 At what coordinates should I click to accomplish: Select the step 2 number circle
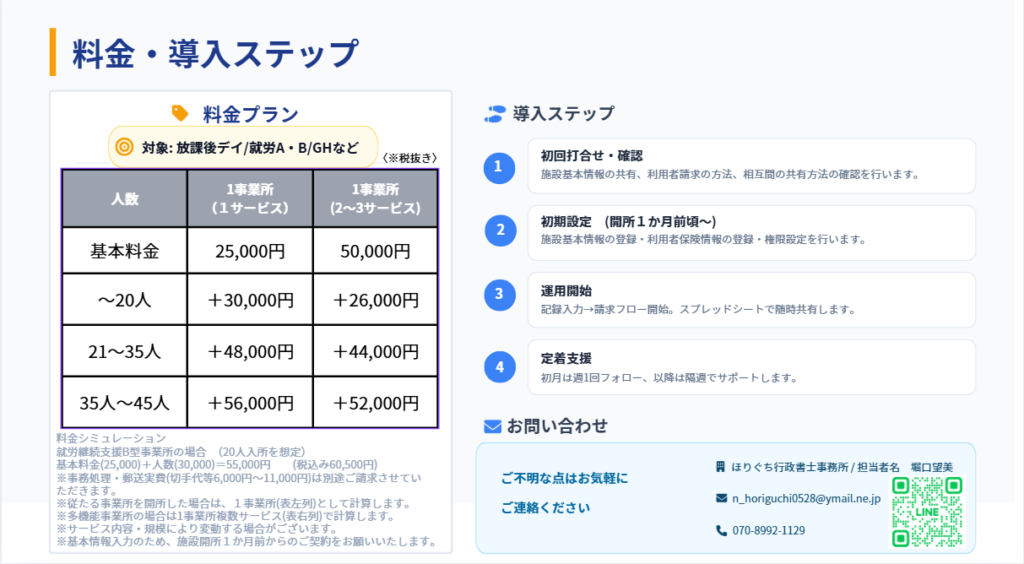tap(501, 231)
